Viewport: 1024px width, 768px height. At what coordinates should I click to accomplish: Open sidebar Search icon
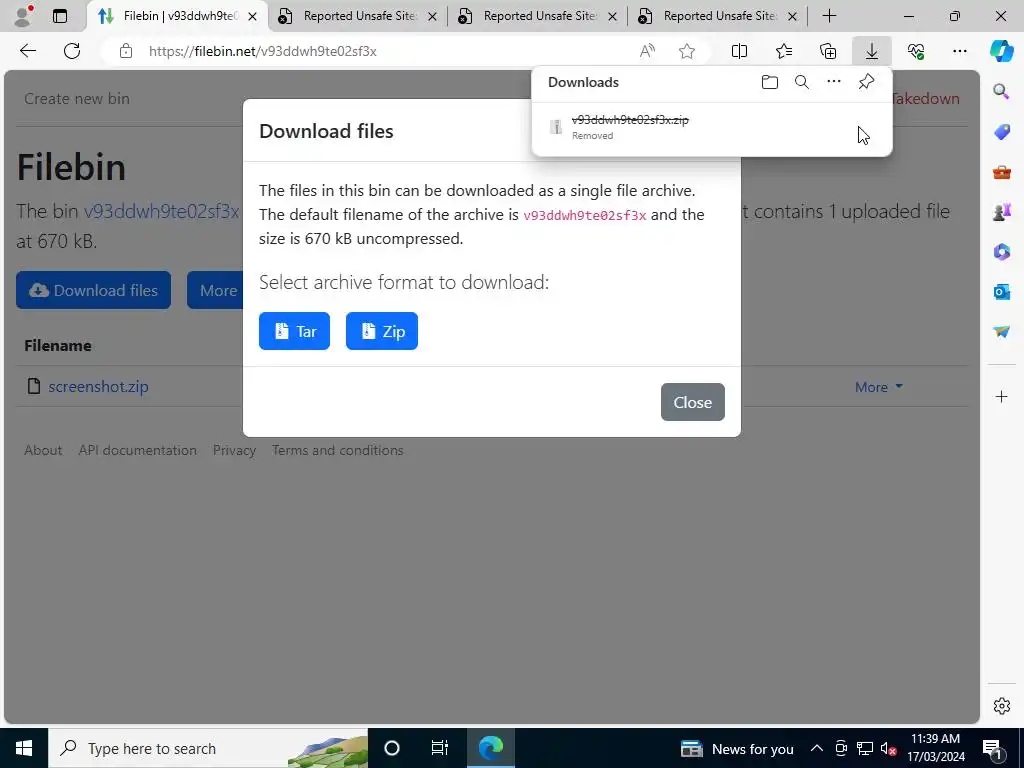(x=1001, y=91)
